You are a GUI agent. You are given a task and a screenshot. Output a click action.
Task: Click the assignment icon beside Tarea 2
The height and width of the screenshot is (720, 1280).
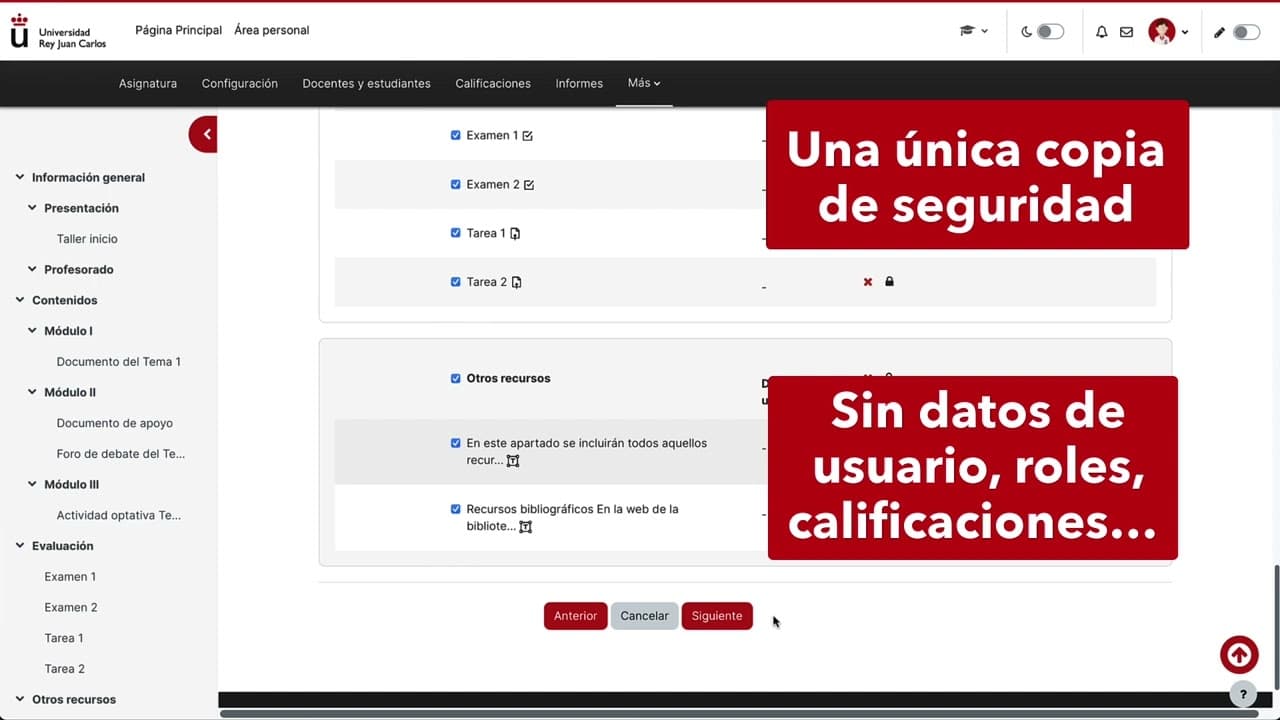tap(517, 283)
